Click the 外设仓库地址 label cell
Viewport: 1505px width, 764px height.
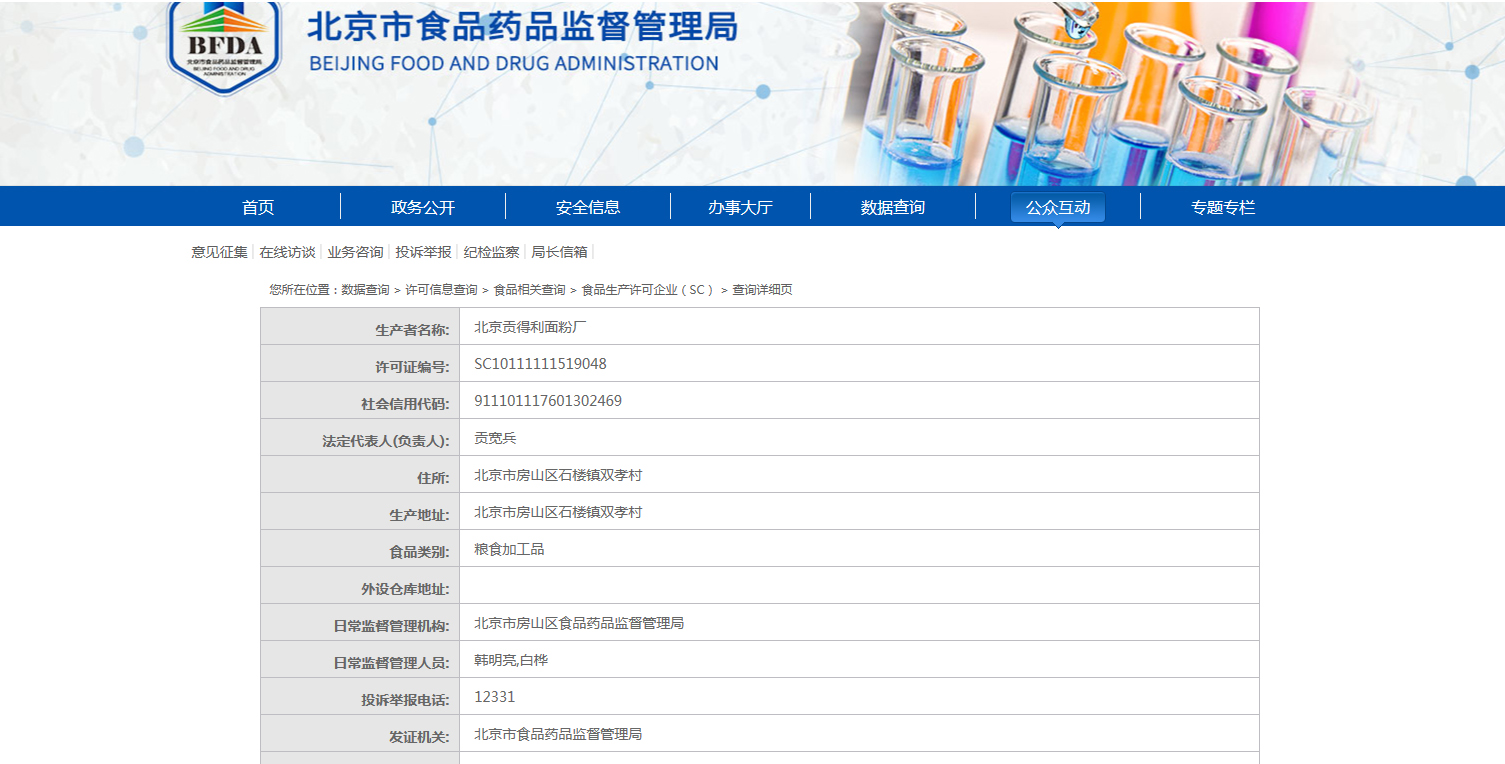pyautogui.click(x=360, y=586)
